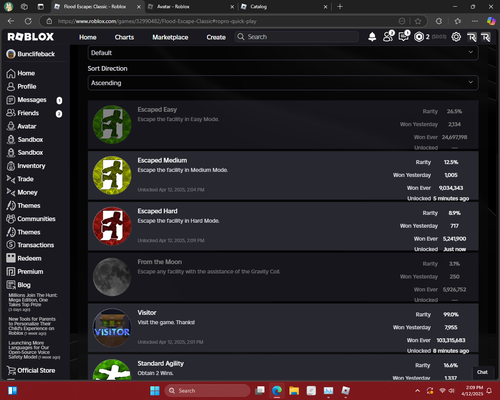Viewport: 500px width, 400px height.
Task: Open the Chat button
Action: coord(482,372)
